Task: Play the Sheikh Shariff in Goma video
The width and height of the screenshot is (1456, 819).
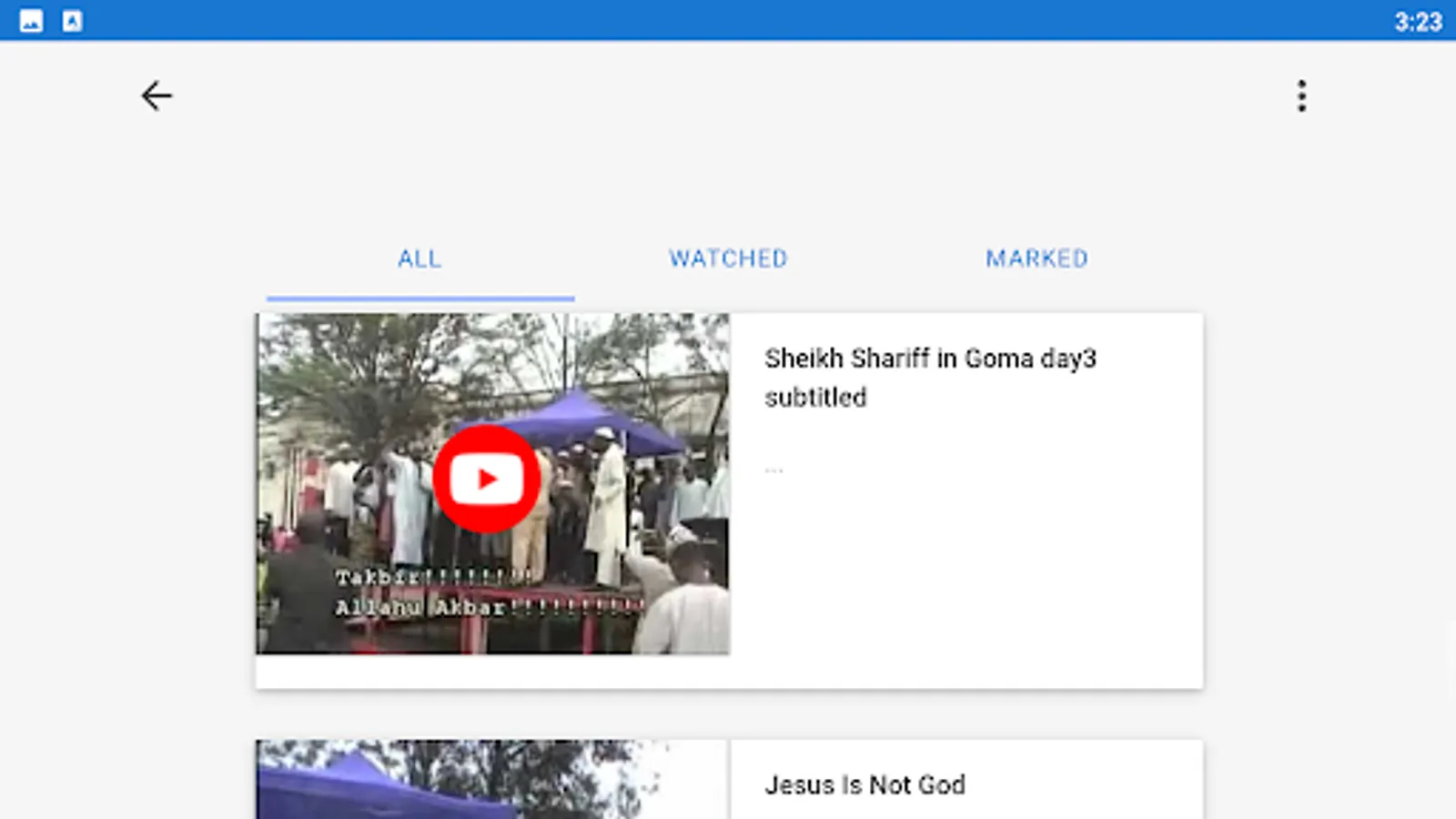Action: (487, 479)
